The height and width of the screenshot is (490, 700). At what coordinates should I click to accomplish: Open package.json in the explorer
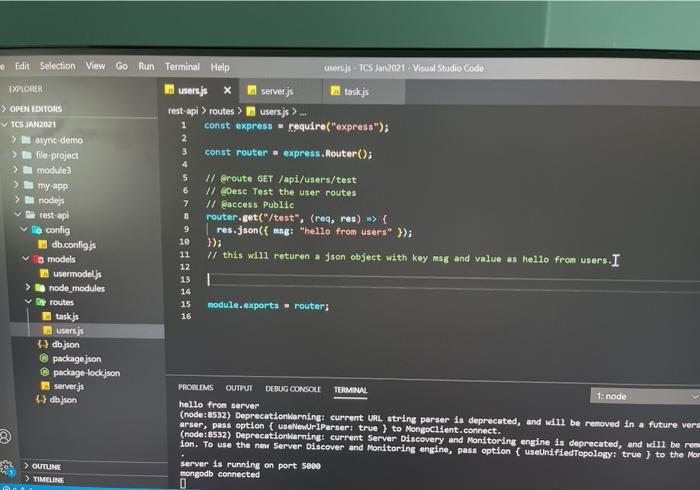(x=77, y=358)
